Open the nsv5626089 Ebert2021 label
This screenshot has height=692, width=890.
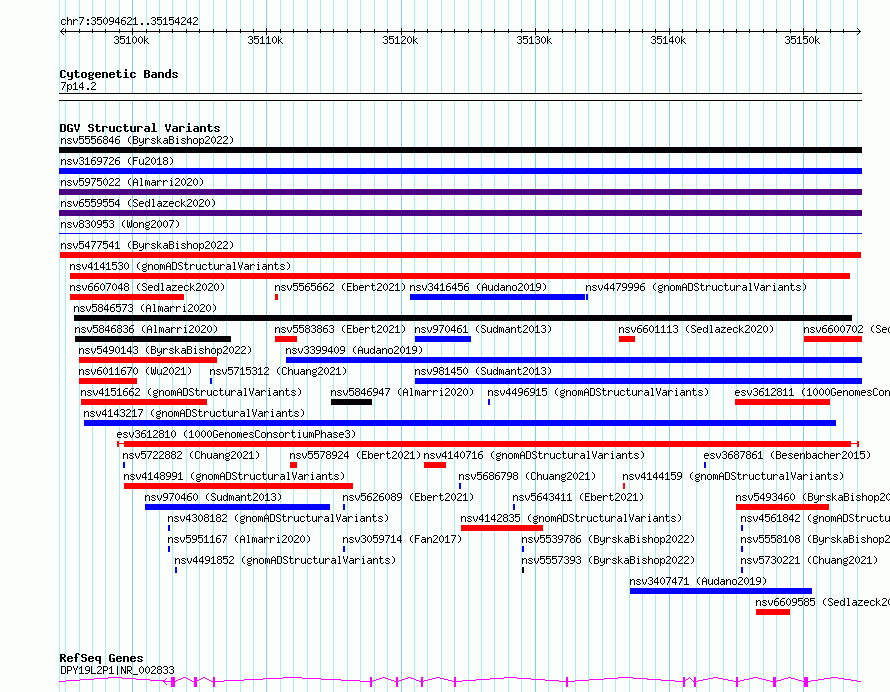click(408, 497)
